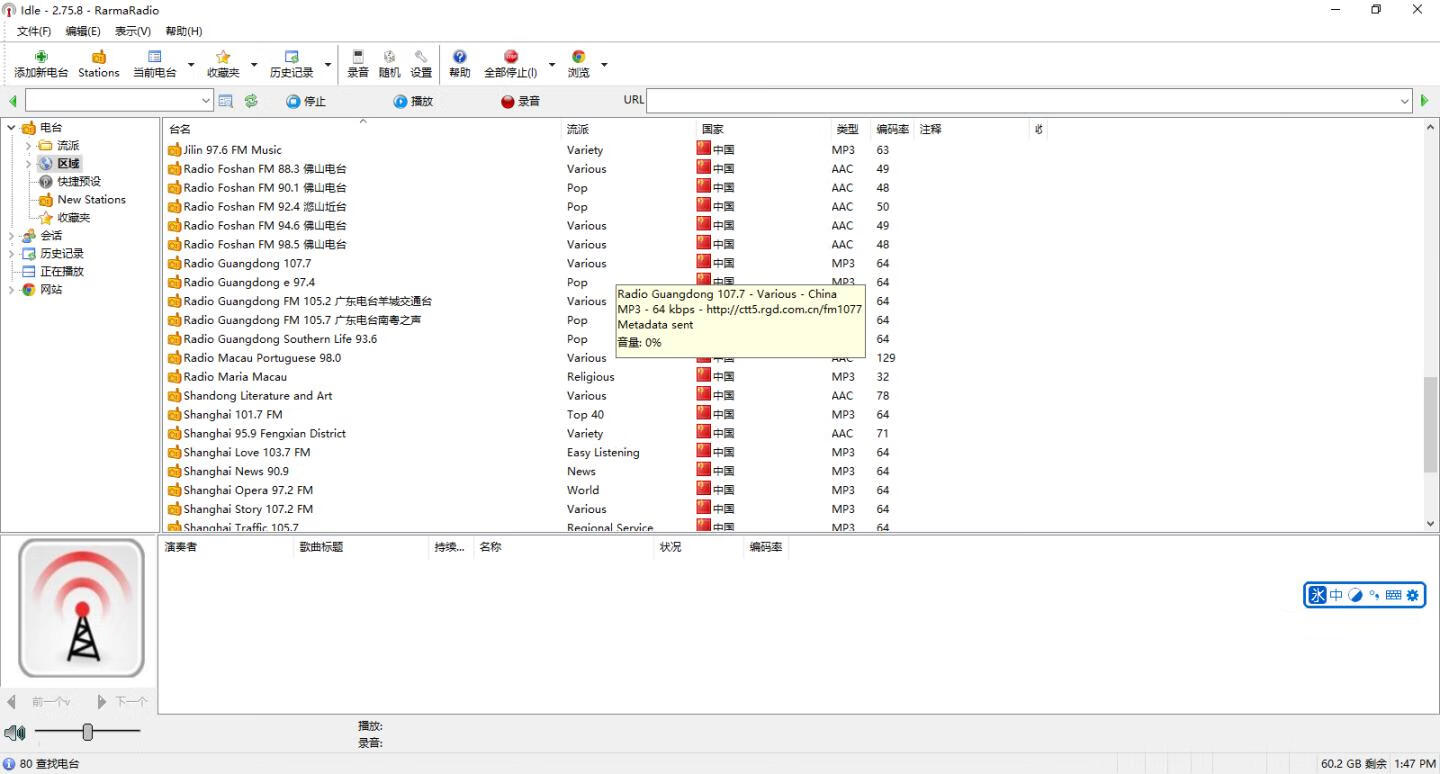Image resolution: width=1440 pixels, height=774 pixels.
Task: Open the station selection combo box
Action: coord(119,101)
